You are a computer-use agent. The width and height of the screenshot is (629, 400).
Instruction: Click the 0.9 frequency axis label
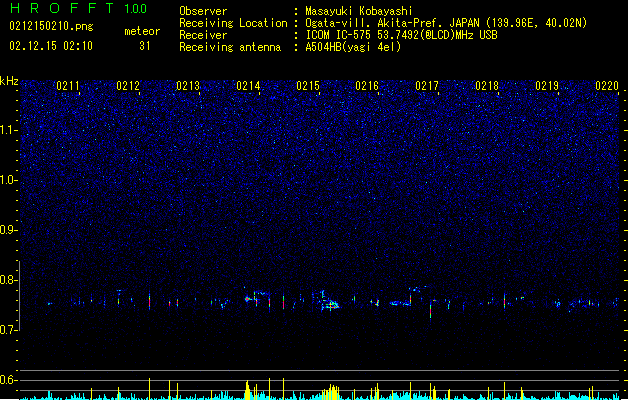click(x=8, y=230)
